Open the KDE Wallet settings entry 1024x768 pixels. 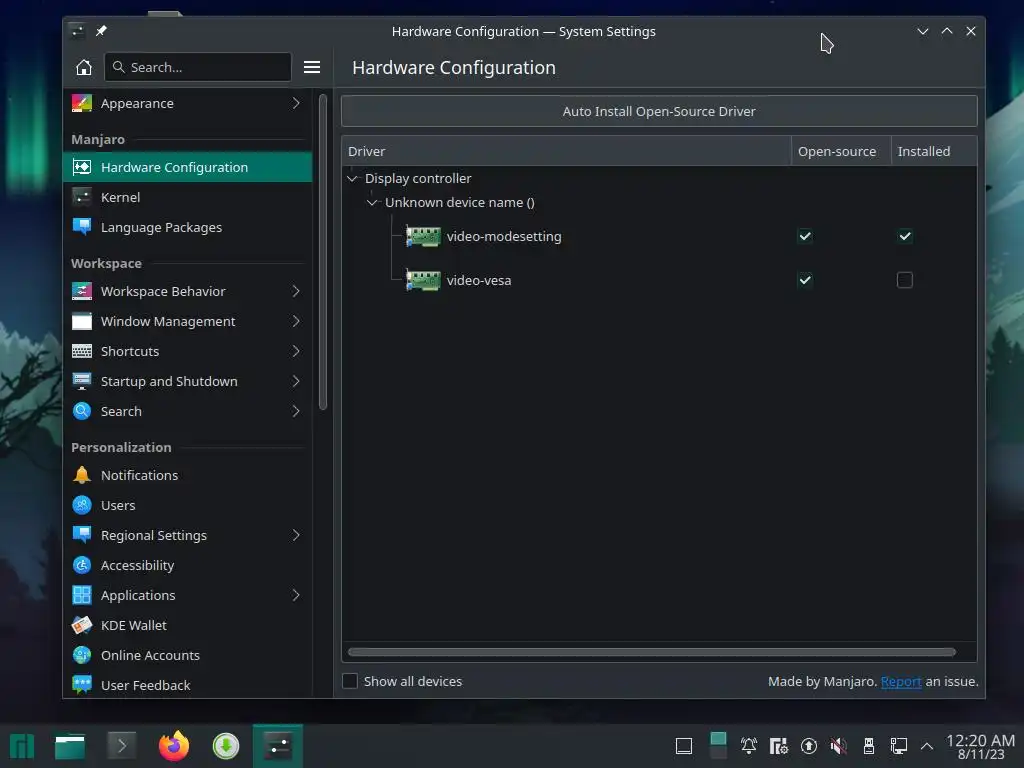(187, 626)
